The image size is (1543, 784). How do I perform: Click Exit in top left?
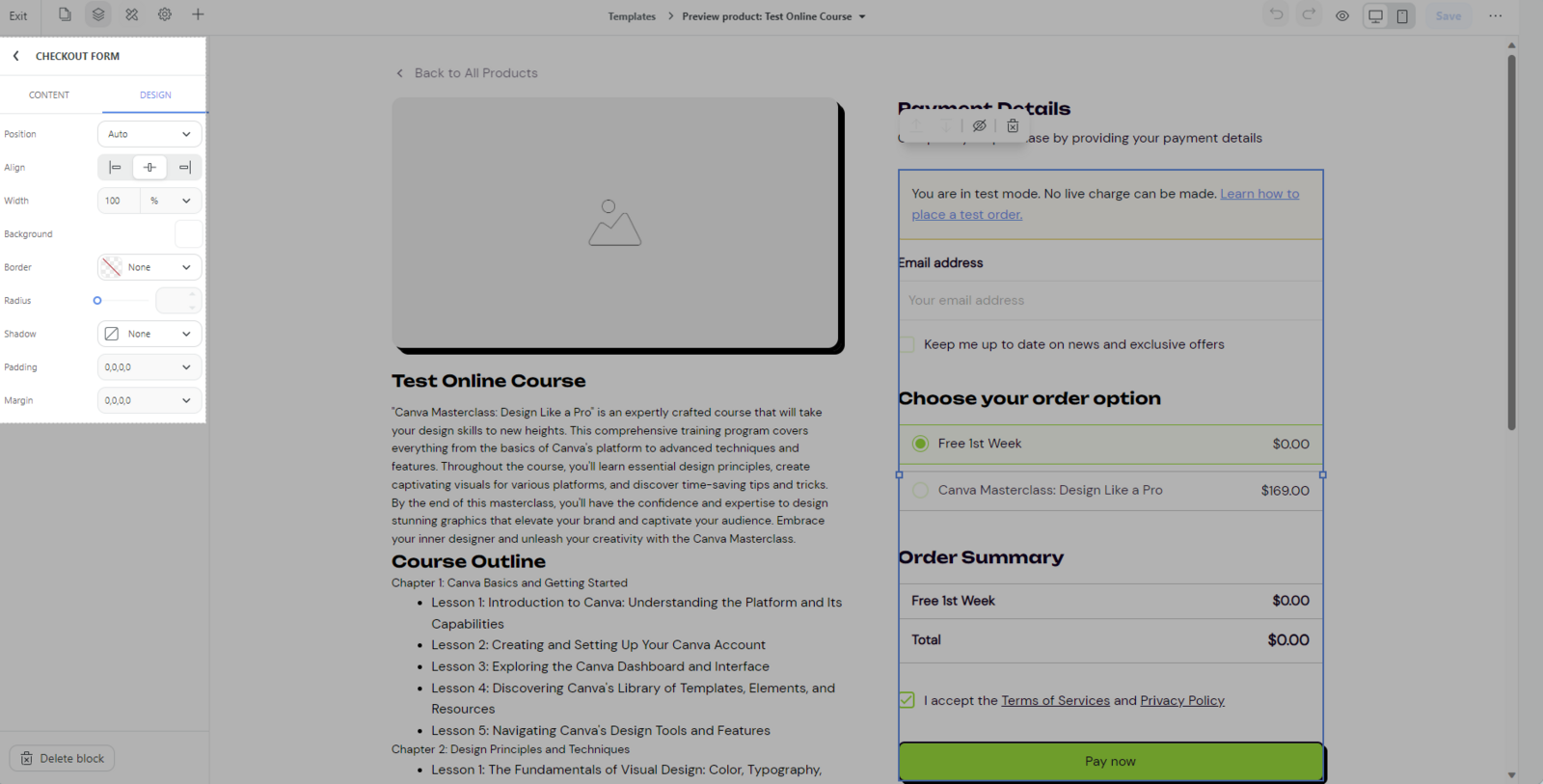(x=18, y=15)
